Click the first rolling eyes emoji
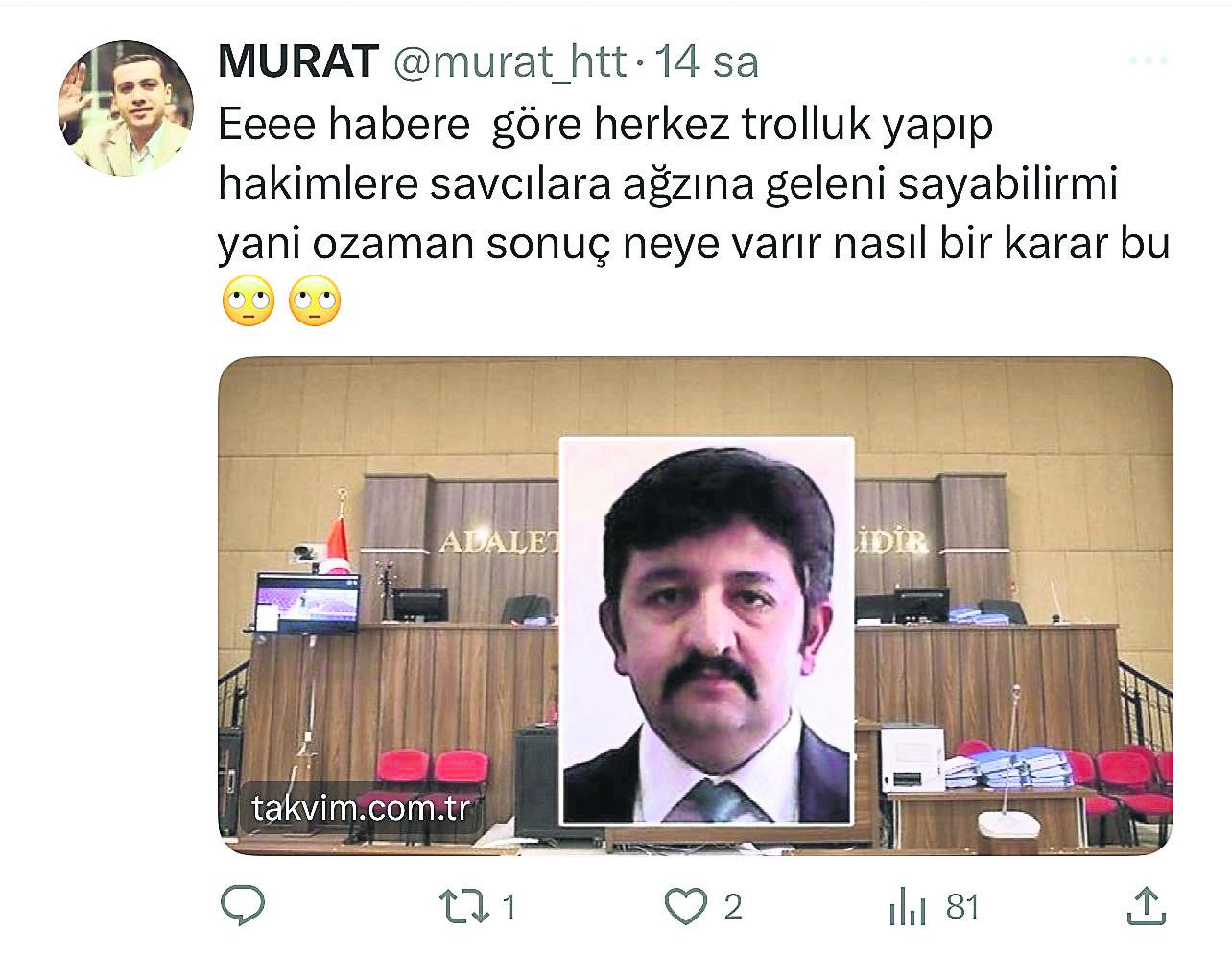 (x=249, y=300)
